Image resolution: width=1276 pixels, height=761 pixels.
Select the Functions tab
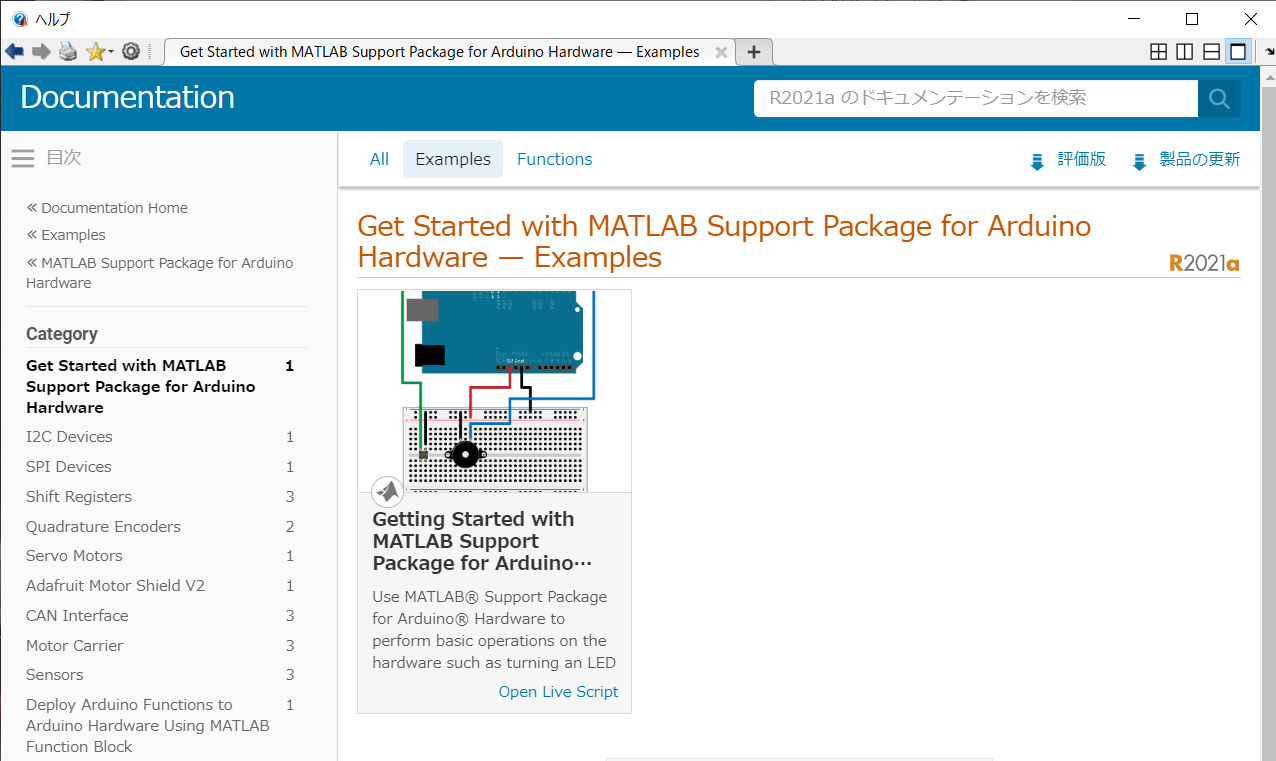click(554, 159)
